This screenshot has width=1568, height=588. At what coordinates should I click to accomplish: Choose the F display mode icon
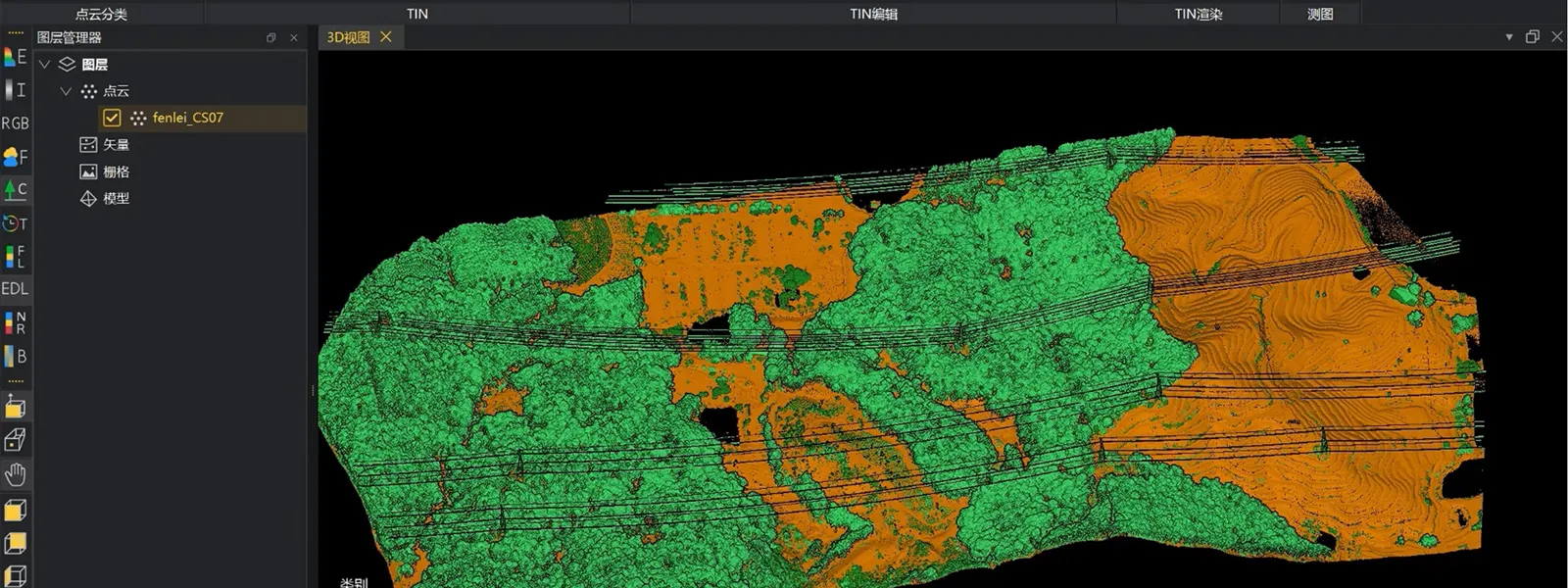point(15,157)
